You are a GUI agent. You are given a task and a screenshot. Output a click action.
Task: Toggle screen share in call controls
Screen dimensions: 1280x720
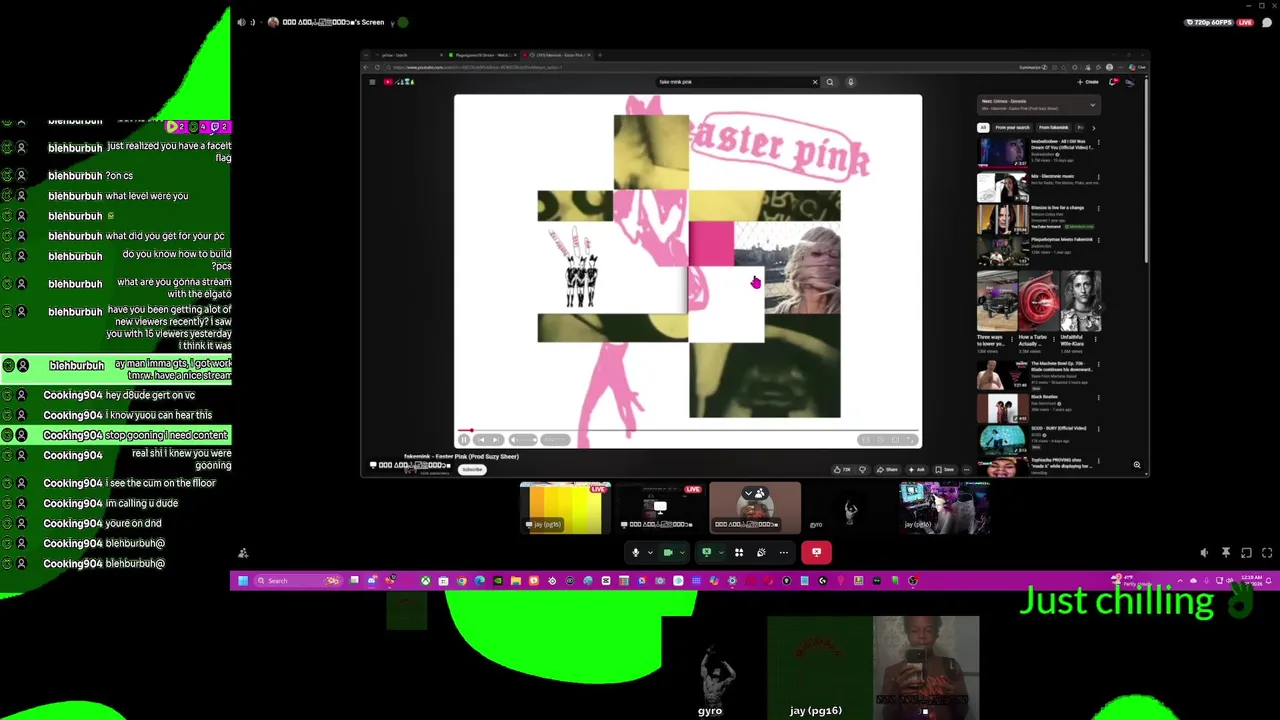pos(707,552)
